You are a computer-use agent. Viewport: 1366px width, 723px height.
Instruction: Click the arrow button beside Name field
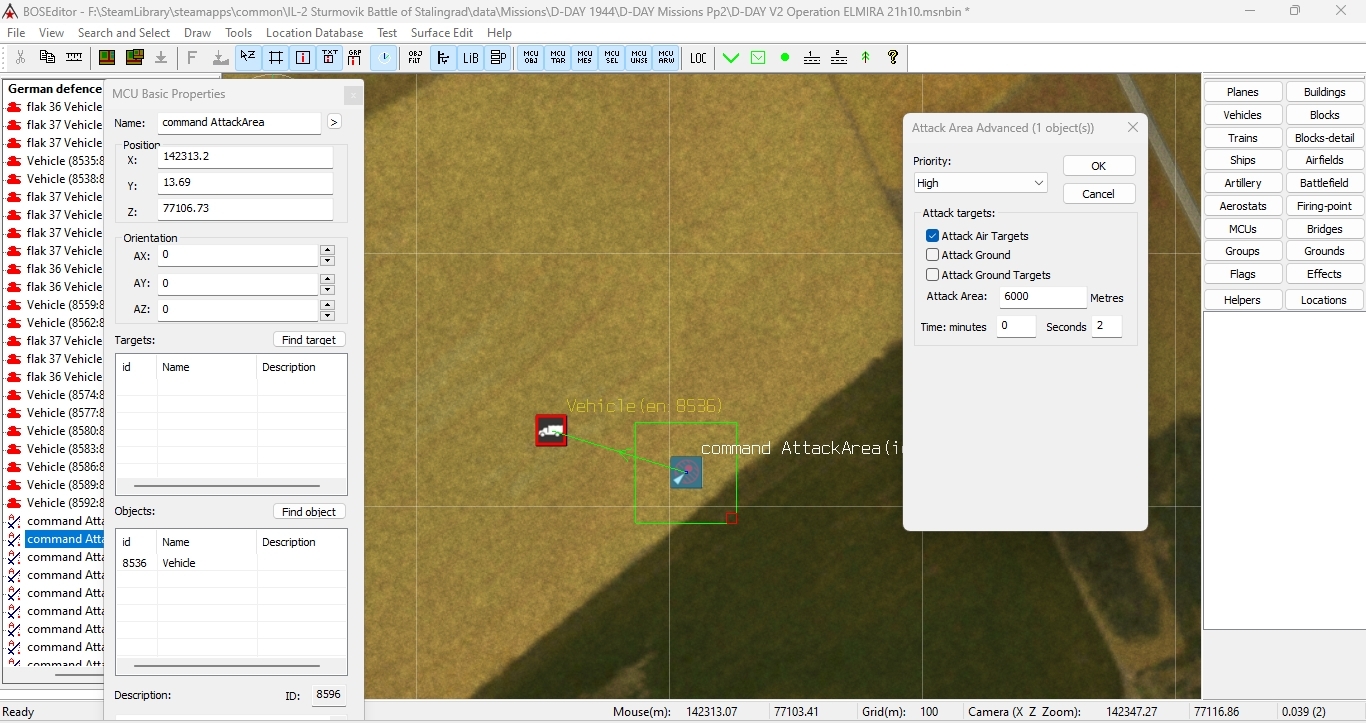(334, 122)
